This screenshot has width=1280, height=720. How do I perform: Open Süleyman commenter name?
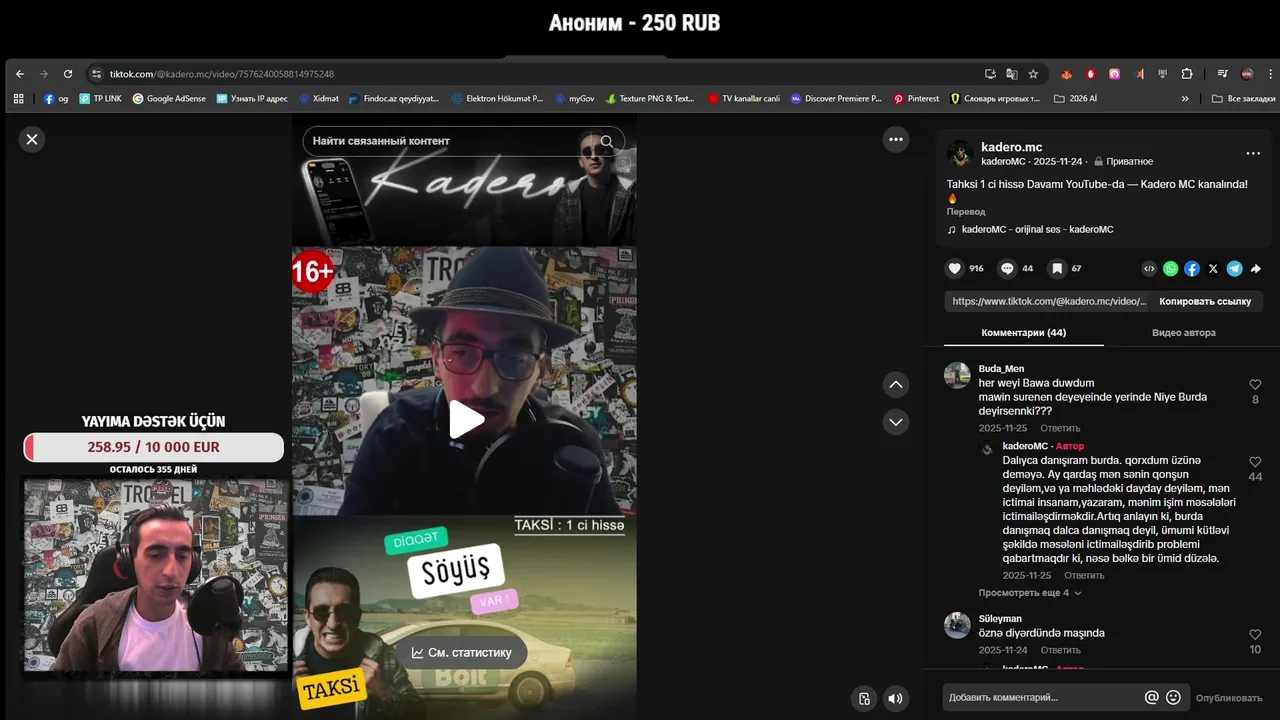(x=1000, y=619)
